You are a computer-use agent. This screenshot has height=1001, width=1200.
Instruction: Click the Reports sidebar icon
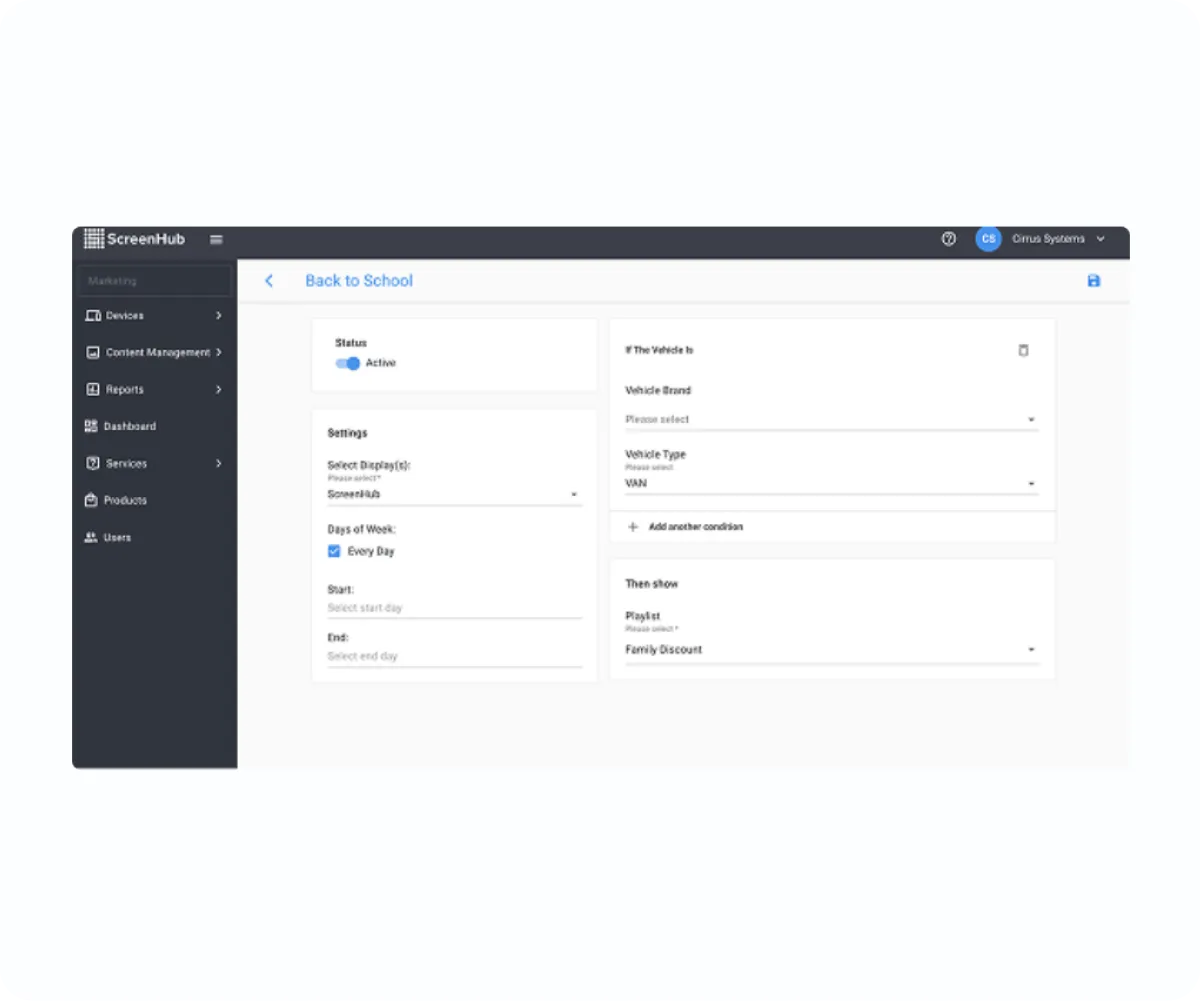93,390
